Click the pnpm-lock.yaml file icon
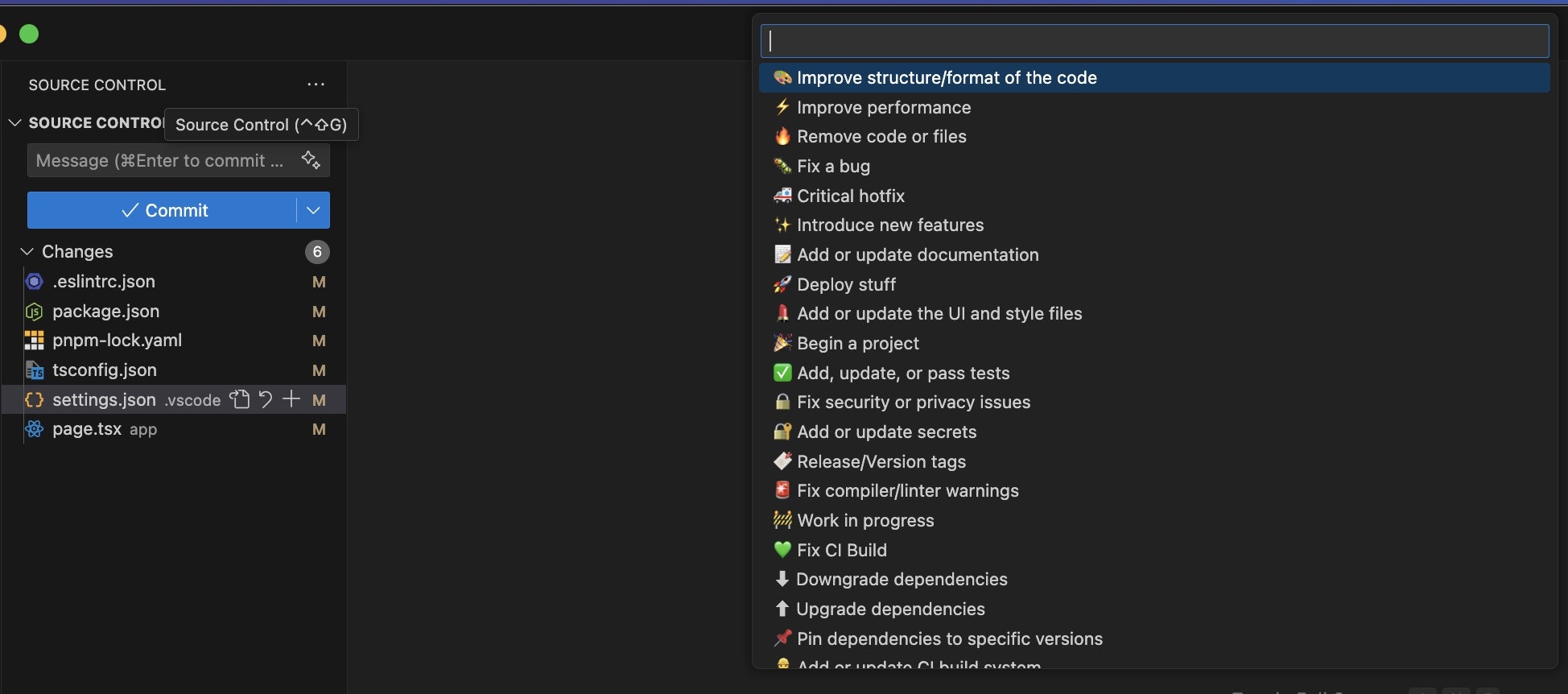1568x694 pixels. tap(34, 341)
